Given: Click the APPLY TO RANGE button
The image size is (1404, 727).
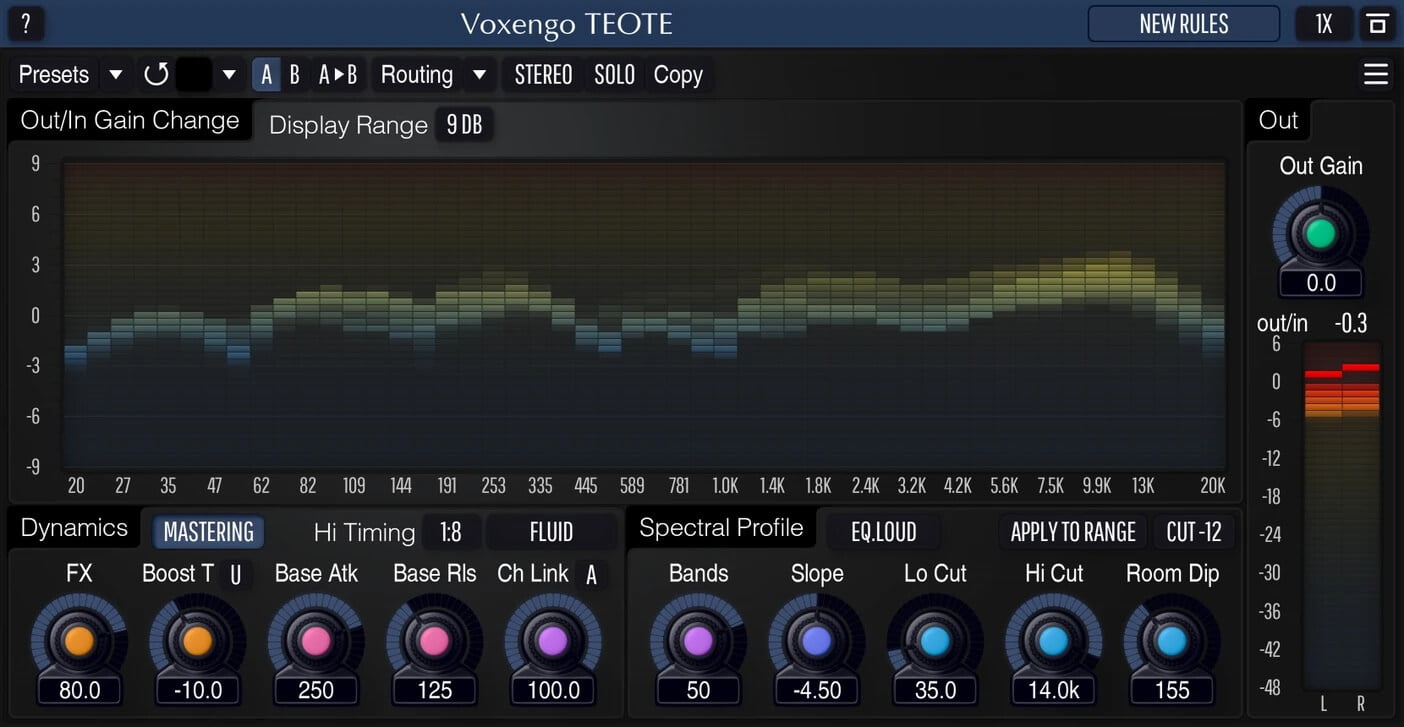Looking at the screenshot, I should pyautogui.click(x=1072, y=532).
